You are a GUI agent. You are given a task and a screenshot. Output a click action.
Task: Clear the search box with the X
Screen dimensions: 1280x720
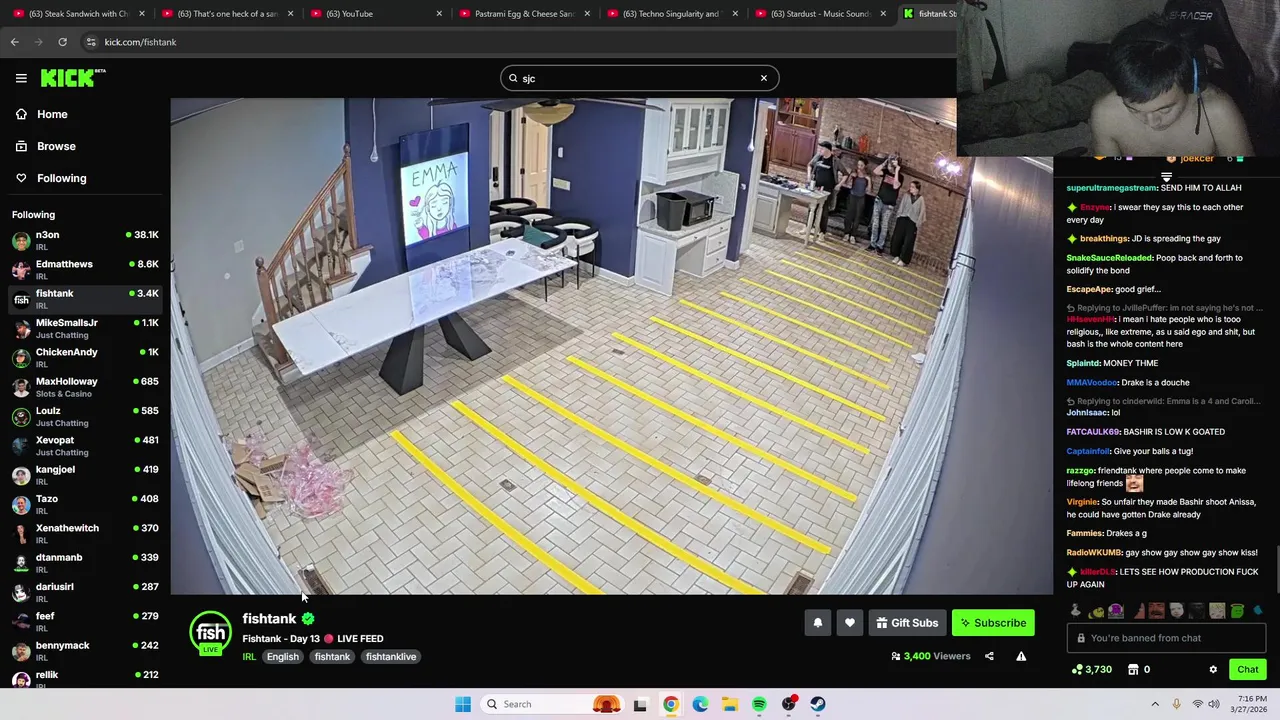click(764, 78)
